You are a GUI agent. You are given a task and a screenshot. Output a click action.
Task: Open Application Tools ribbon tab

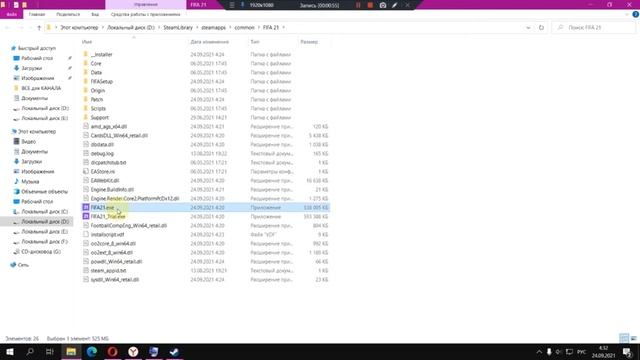pos(145,14)
